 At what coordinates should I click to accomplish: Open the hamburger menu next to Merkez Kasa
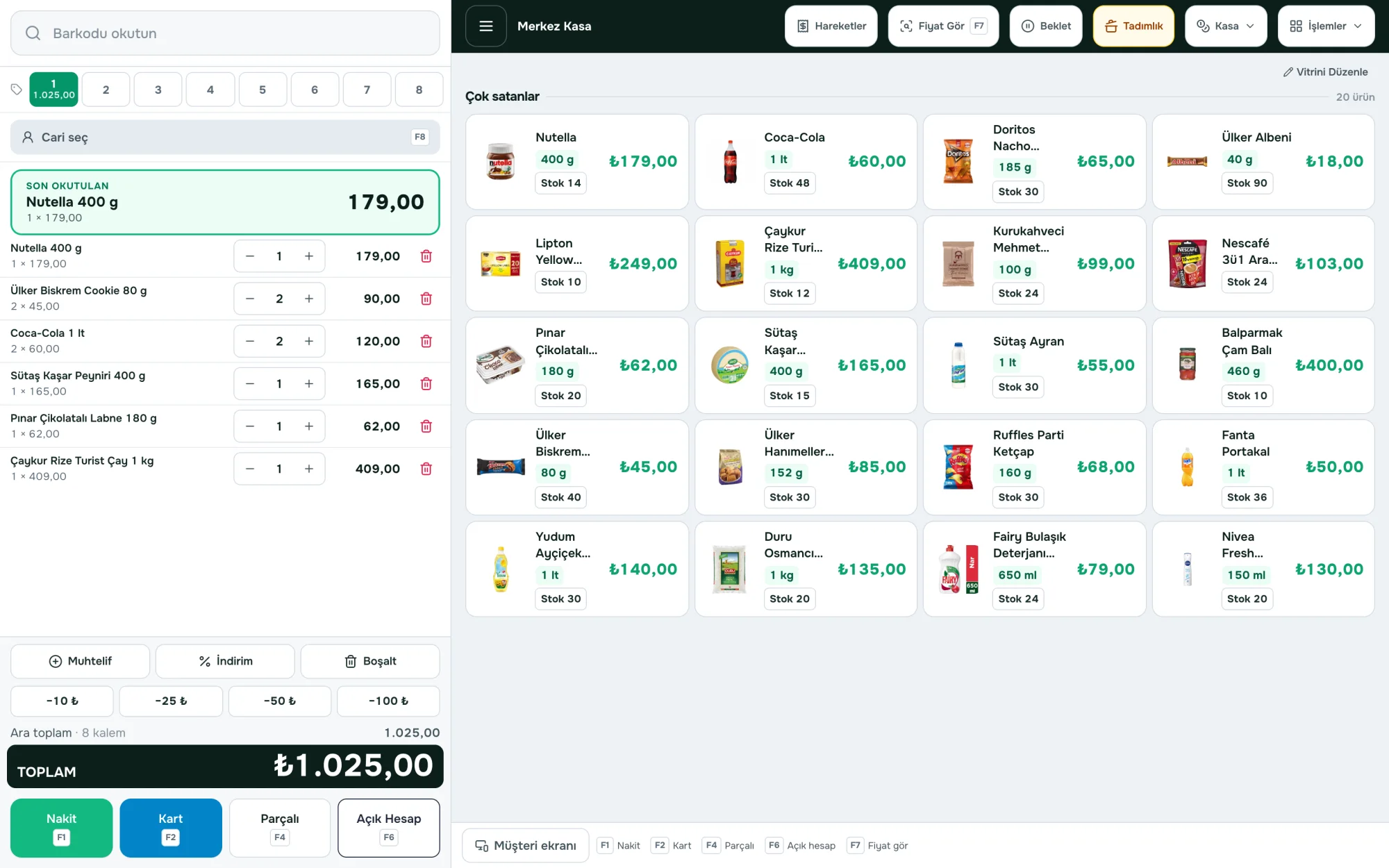(x=485, y=26)
